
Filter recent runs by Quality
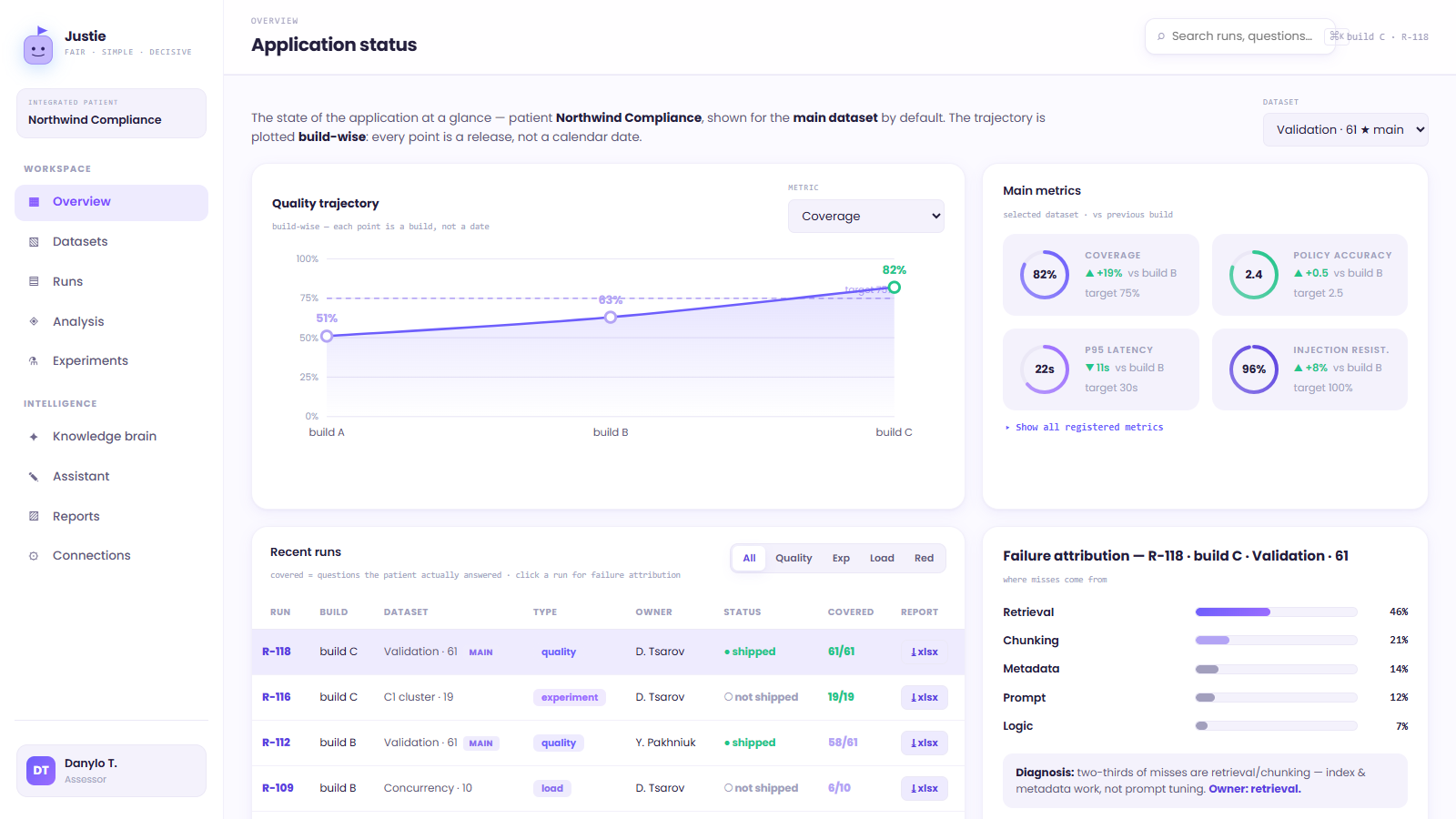point(794,559)
